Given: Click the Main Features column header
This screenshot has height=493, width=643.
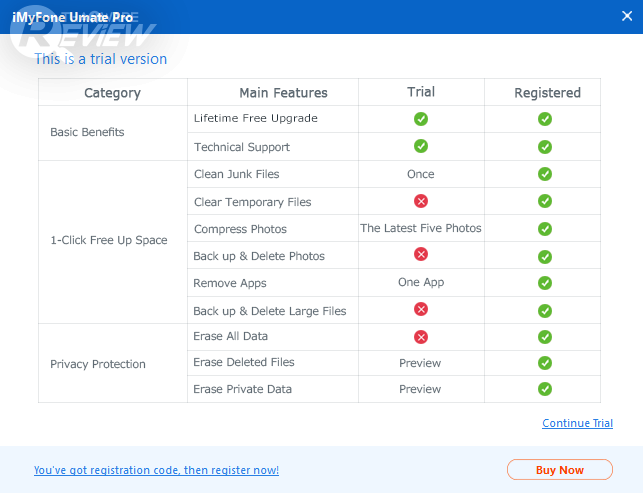Looking at the screenshot, I should (x=283, y=93).
